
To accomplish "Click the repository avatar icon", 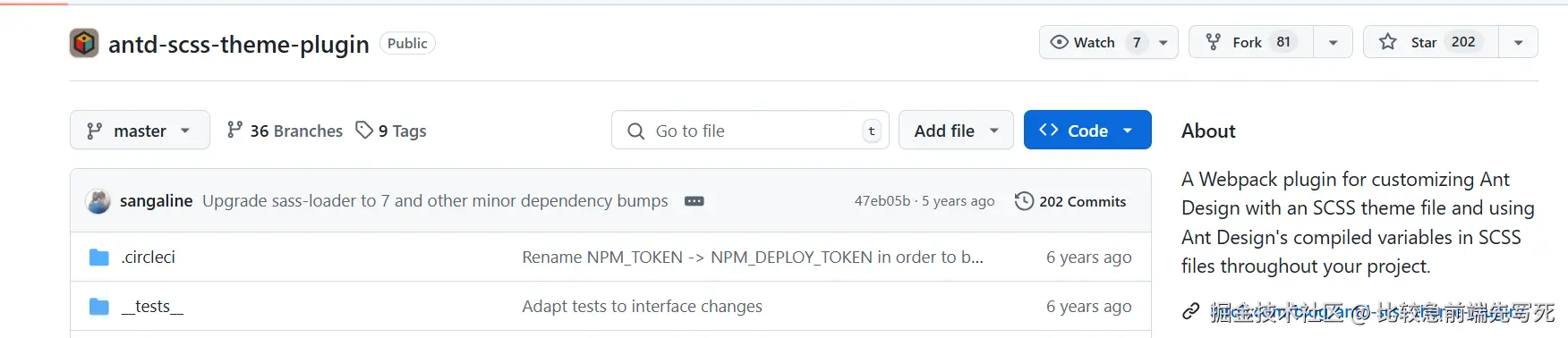I will pos(84,43).
